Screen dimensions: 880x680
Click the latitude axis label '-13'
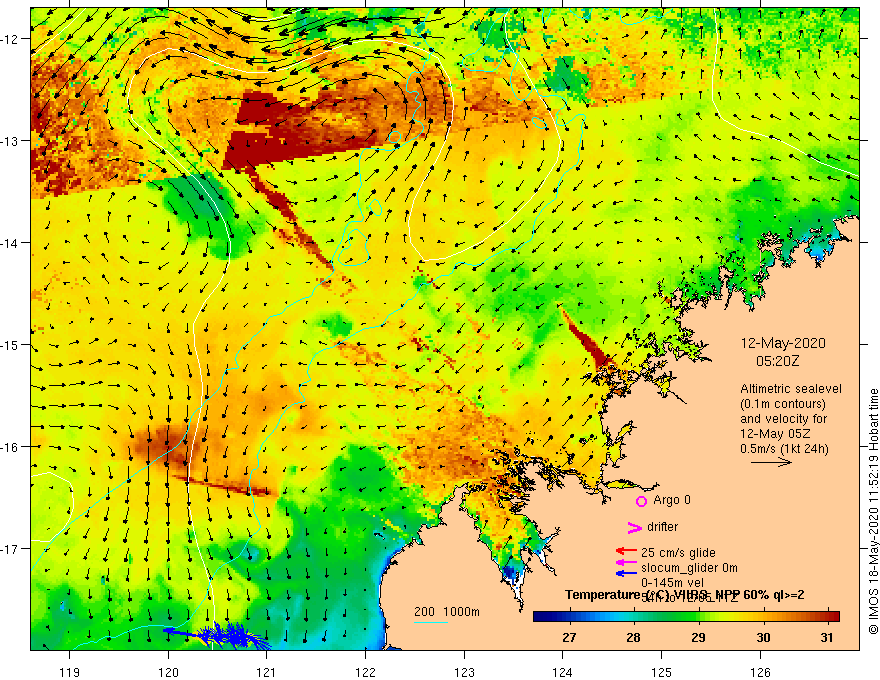pos(11,141)
